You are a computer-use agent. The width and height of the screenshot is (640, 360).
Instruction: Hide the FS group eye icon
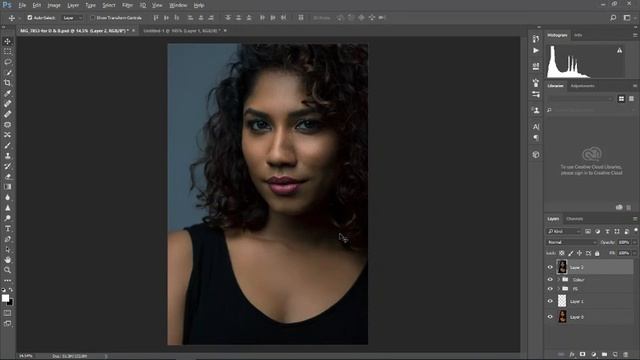550,289
